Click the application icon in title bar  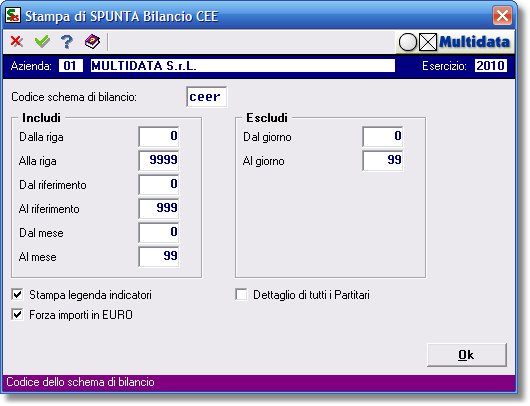tap(13, 16)
